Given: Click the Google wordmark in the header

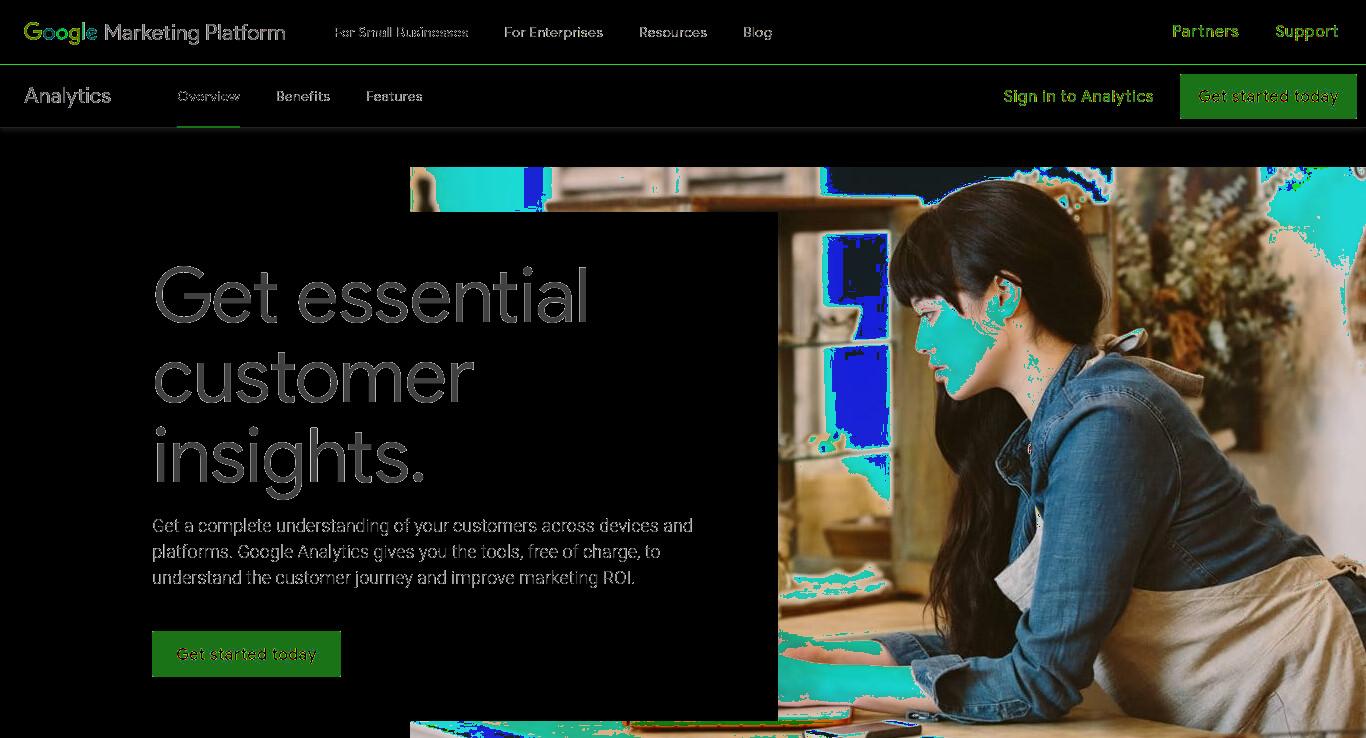Looking at the screenshot, I should pyautogui.click(x=60, y=32).
